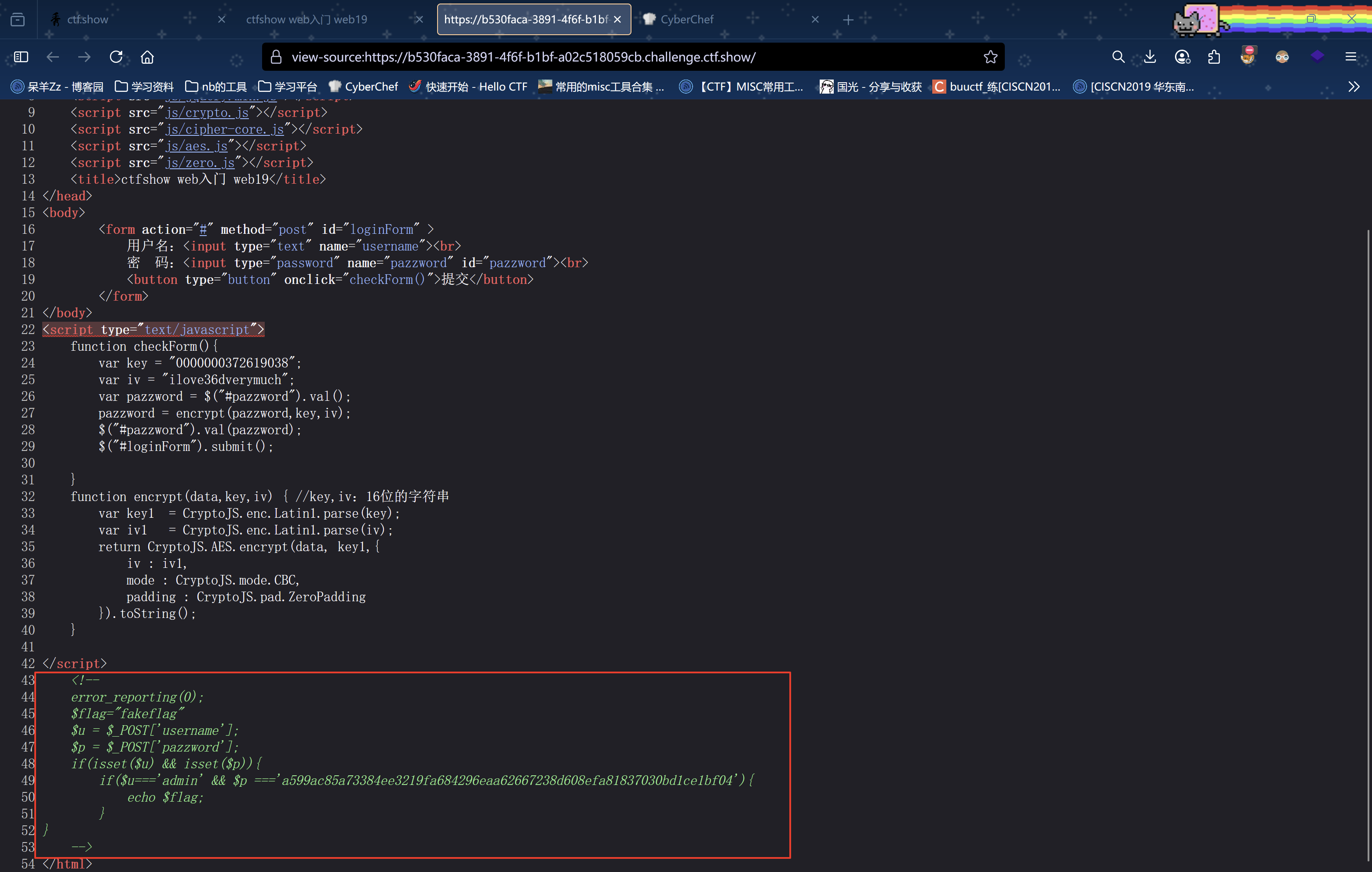Open the js/zero.js source link
This screenshot has width=1372, height=872.
pos(199,163)
